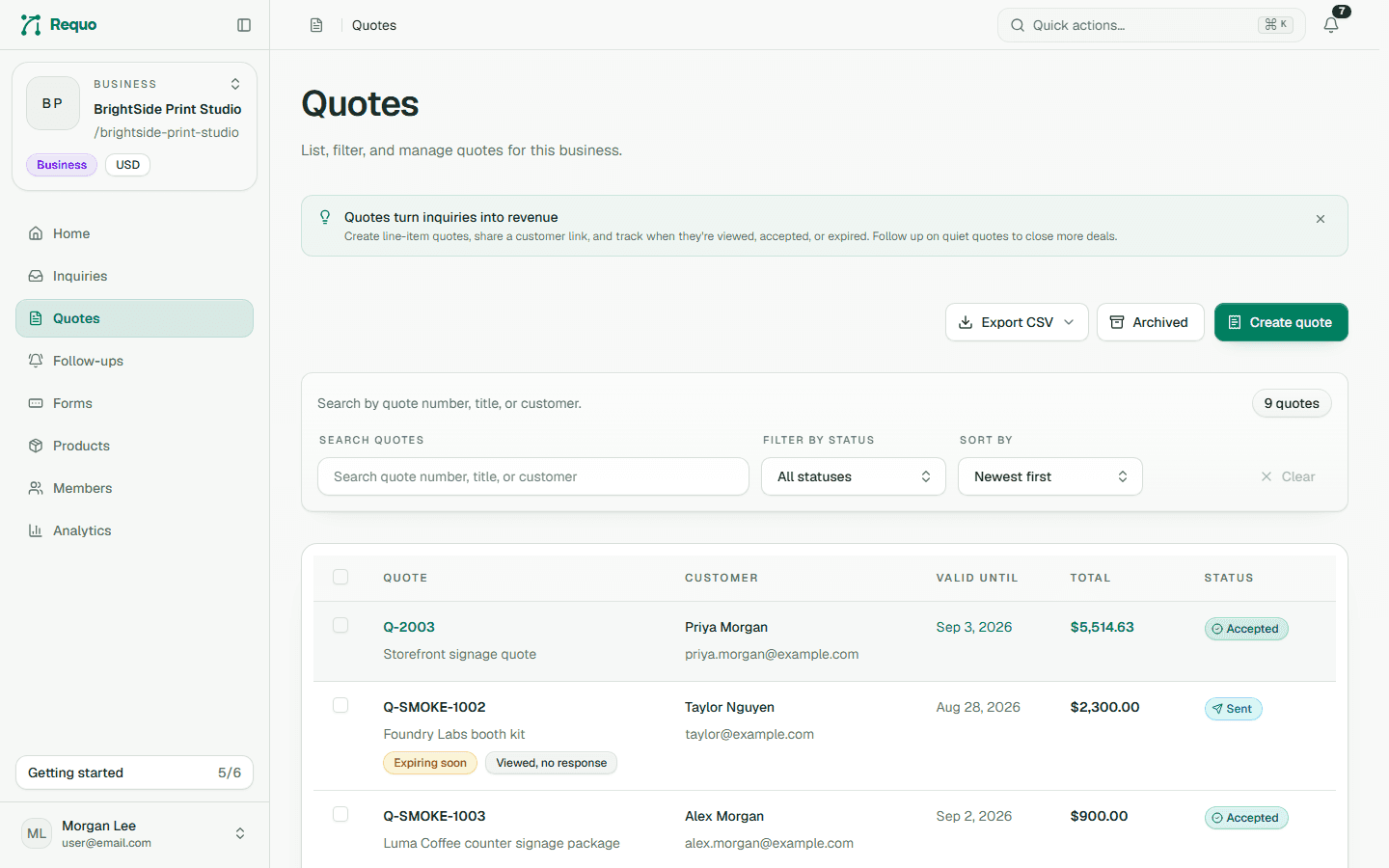Open the Export CSV dropdown
The image size is (1389, 868).
click(1017, 322)
